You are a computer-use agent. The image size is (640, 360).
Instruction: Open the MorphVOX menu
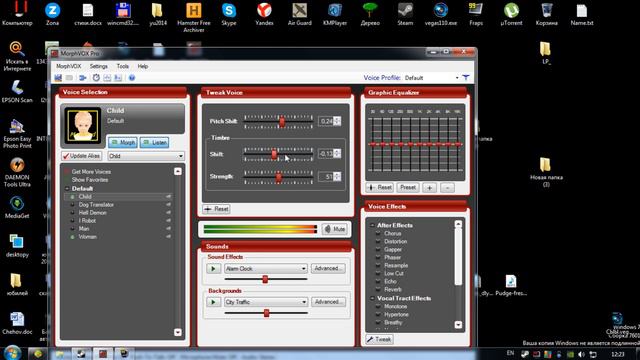[x=69, y=66]
